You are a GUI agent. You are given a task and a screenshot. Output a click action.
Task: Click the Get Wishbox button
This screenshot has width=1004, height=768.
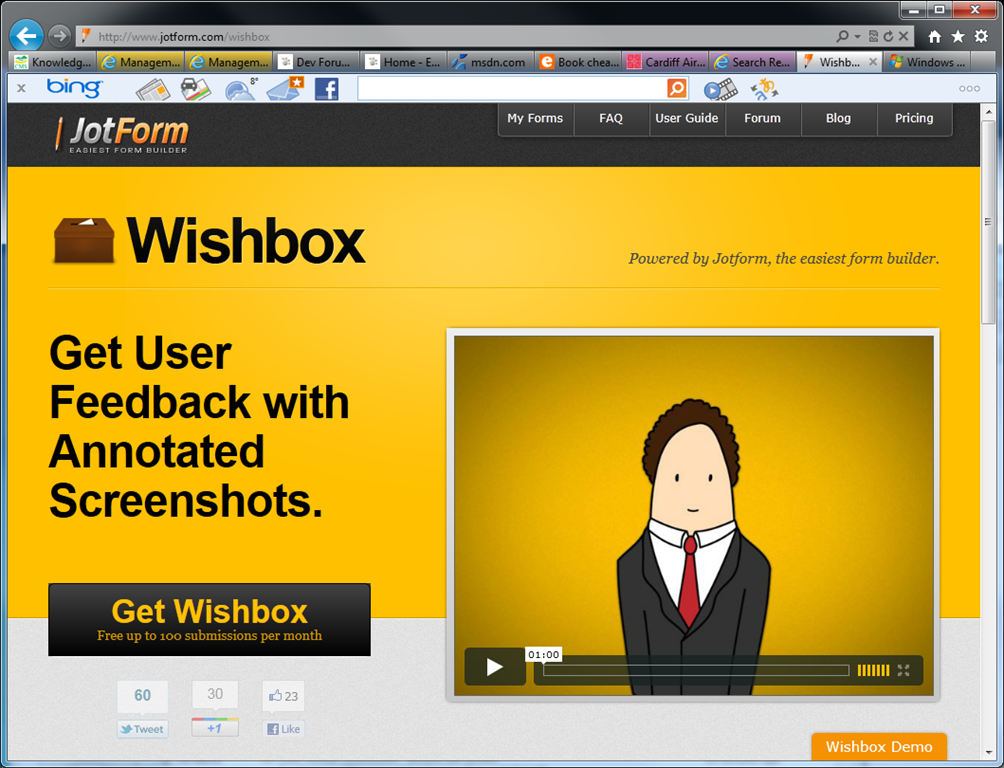[209, 619]
